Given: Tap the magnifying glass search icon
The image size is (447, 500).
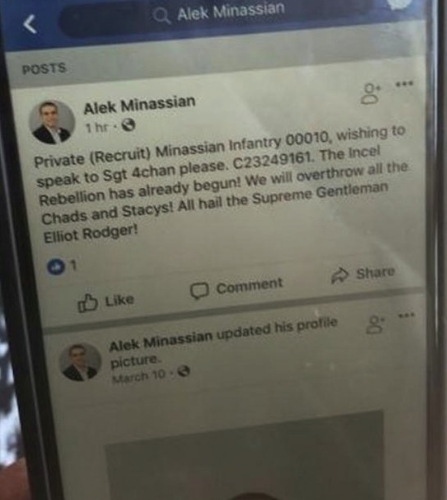Looking at the screenshot, I should (x=162, y=16).
